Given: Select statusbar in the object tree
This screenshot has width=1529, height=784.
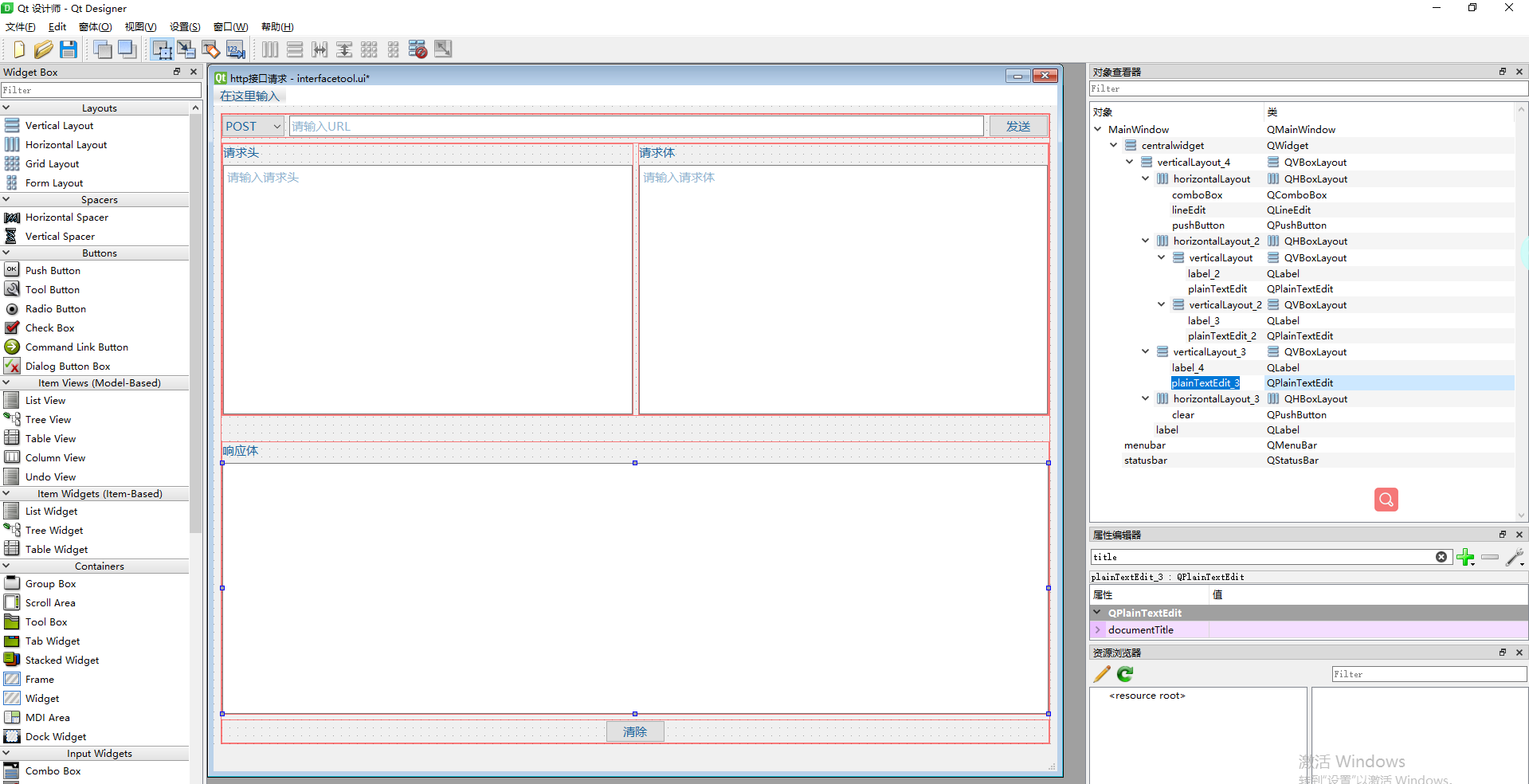Looking at the screenshot, I should click(x=1145, y=460).
